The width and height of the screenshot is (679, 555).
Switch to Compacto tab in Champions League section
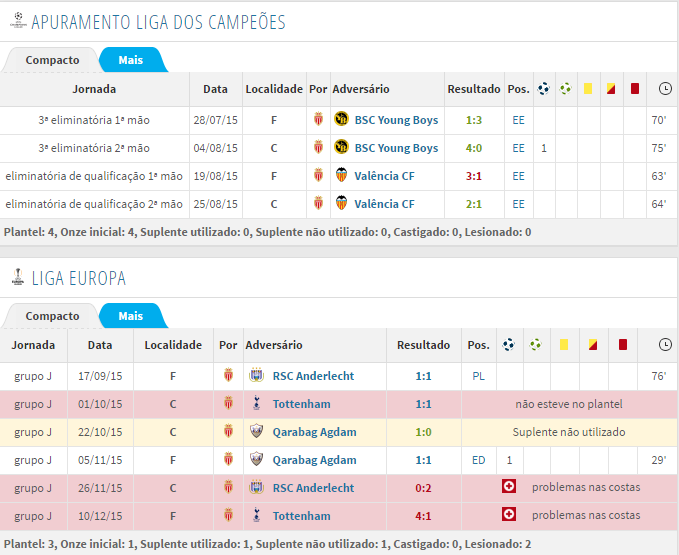(x=52, y=60)
